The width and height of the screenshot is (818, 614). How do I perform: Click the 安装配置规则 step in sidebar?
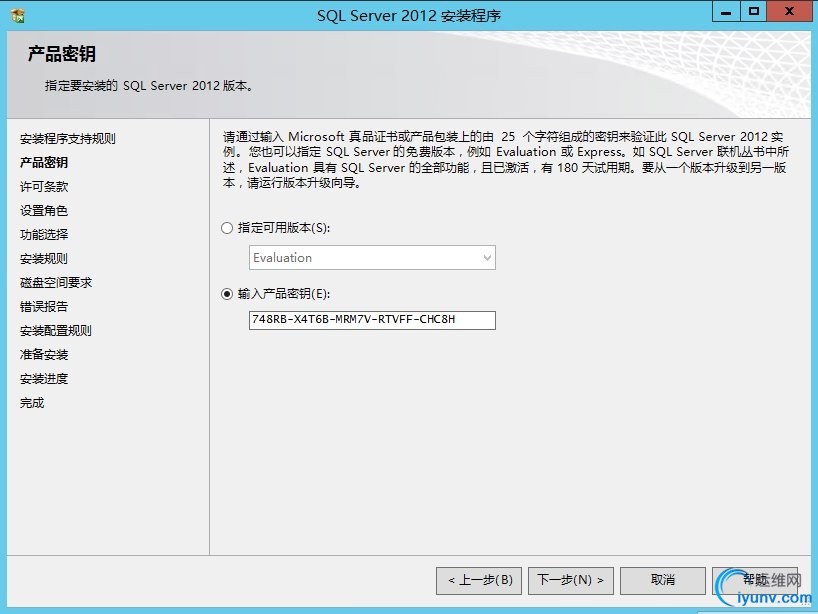tap(56, 331)
